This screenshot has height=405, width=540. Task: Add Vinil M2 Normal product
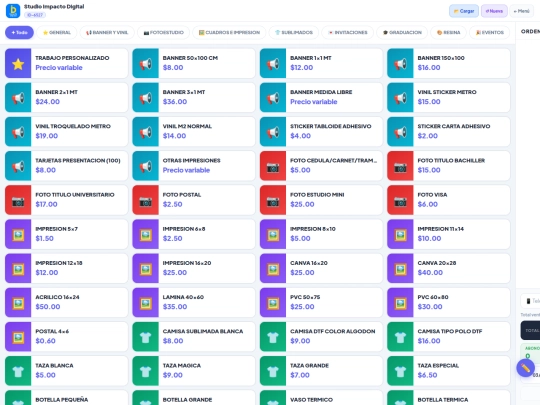[194, 132]
